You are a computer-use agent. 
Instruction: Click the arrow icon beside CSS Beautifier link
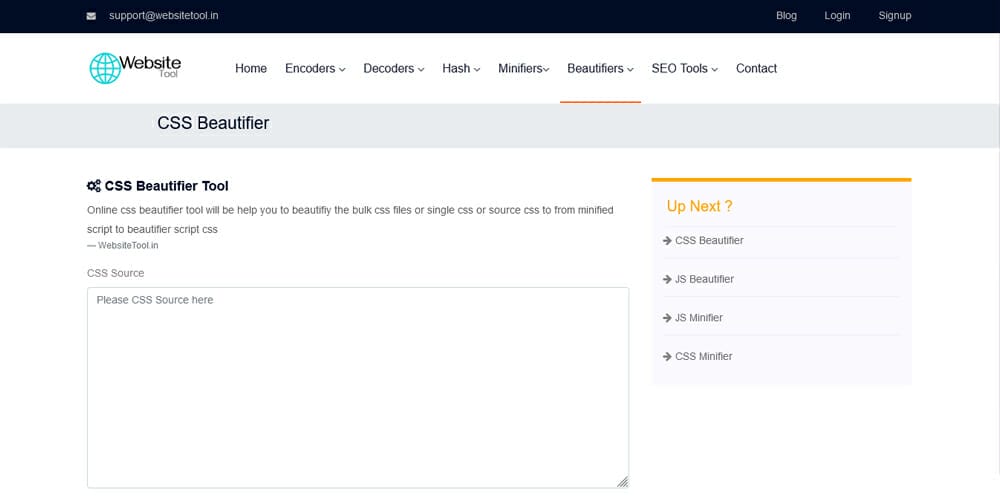click(x=667, y=241)
